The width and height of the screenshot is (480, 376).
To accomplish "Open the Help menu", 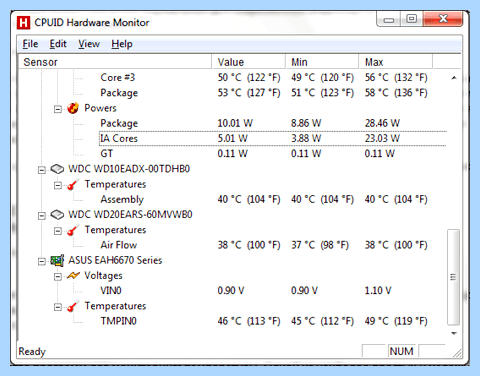I will click(x=122, y=44).
